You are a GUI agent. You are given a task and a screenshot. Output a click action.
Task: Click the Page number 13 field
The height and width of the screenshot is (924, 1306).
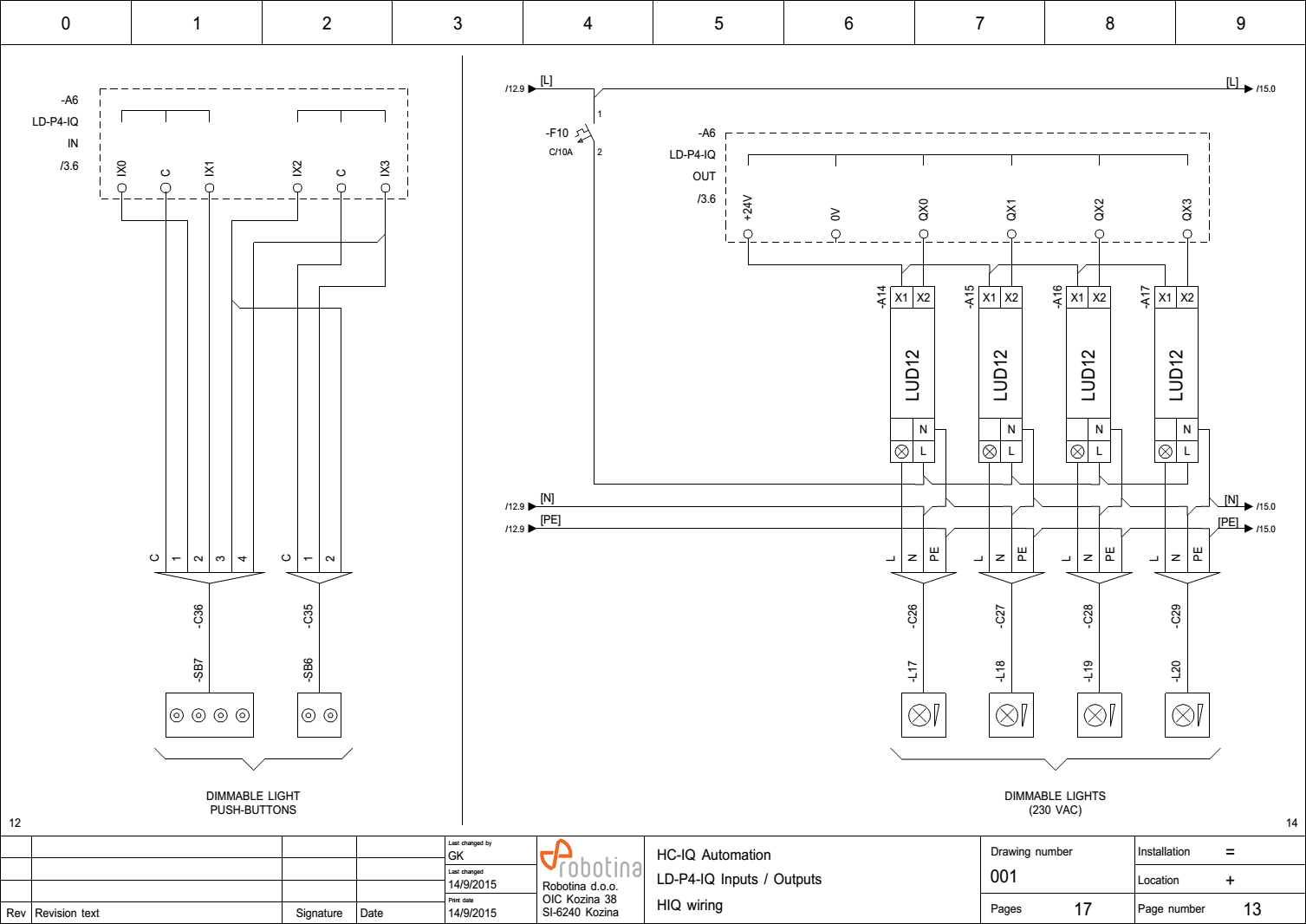[x=1251, y=908]
